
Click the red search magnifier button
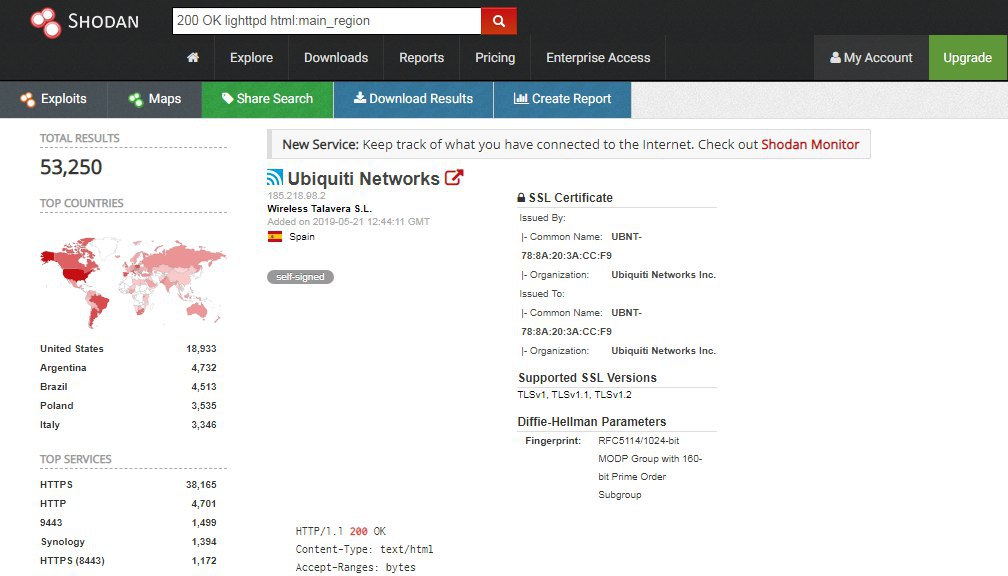click(x=499, y=21)
